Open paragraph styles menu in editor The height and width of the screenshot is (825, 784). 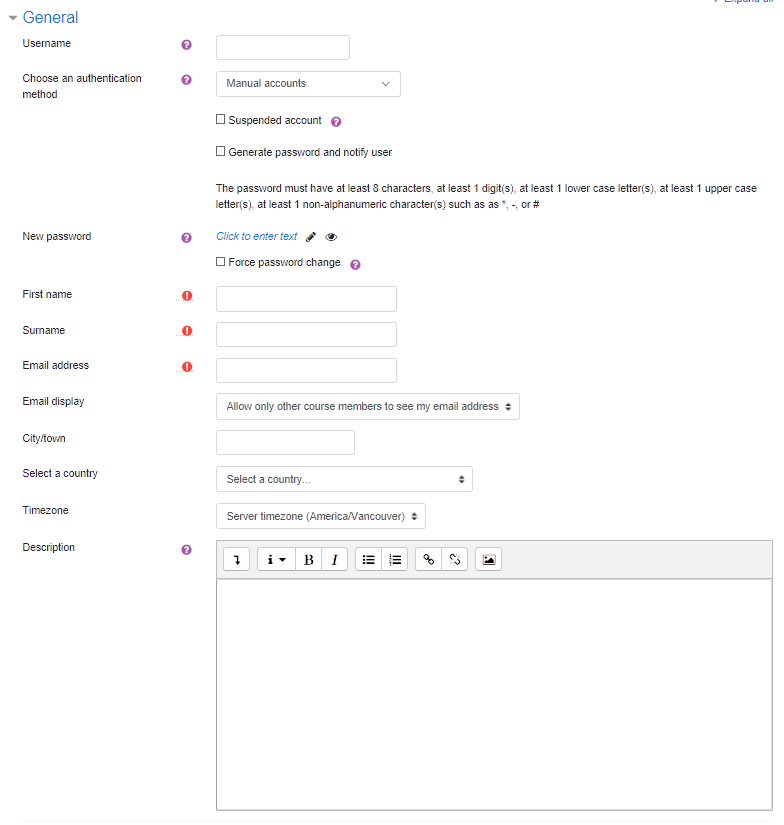coord(276,559)
